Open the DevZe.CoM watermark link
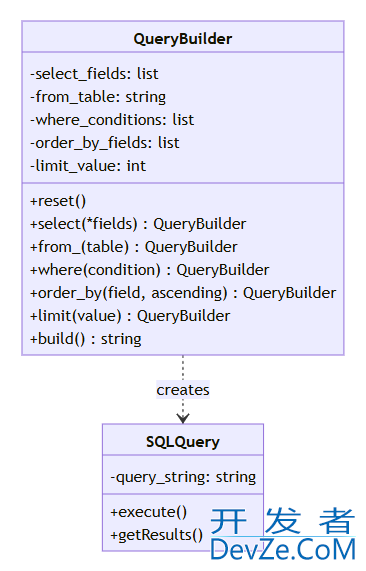Screen dimensions: 366x571 (x=283, y=534)
